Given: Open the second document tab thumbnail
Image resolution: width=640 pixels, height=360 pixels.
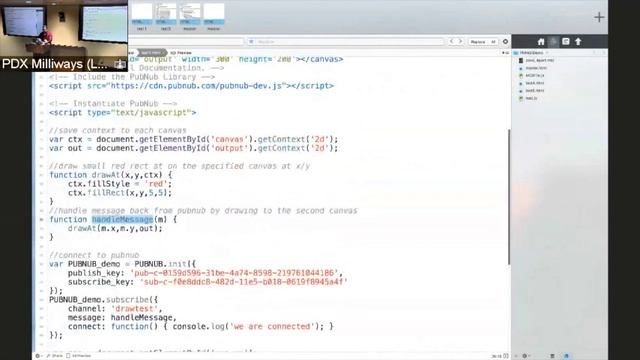Looking at the screenshot, I should coord(166,17).
